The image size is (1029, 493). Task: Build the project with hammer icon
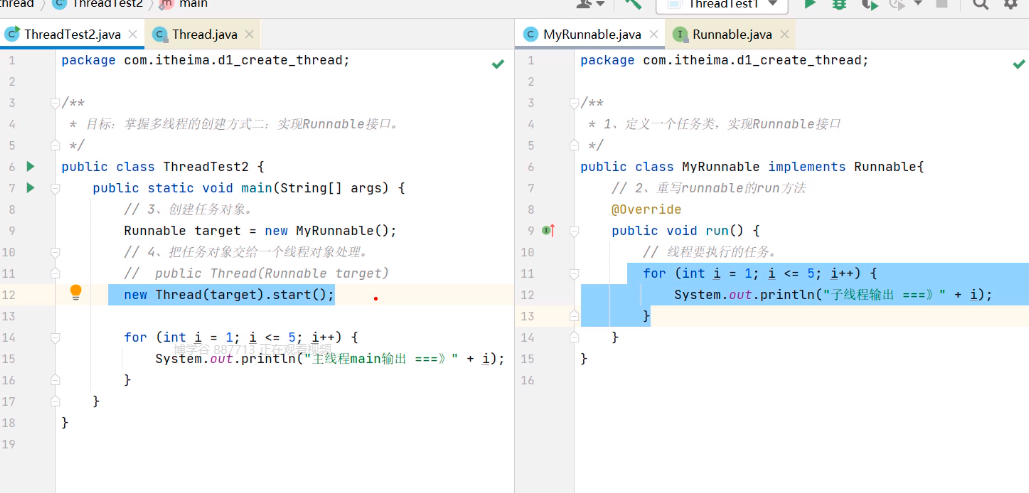[633, 5]
